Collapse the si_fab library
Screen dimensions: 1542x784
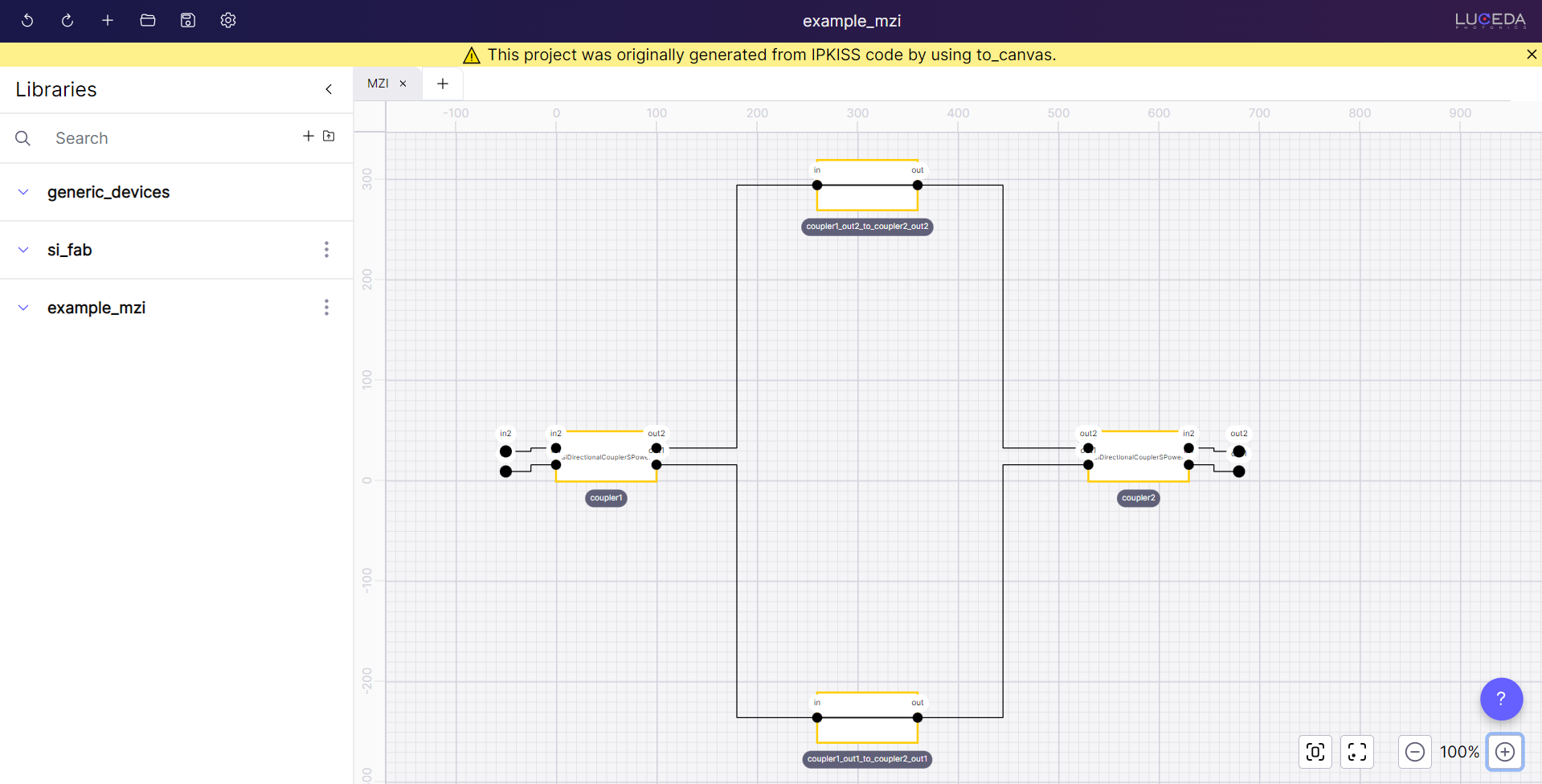(x=23, y=250)
